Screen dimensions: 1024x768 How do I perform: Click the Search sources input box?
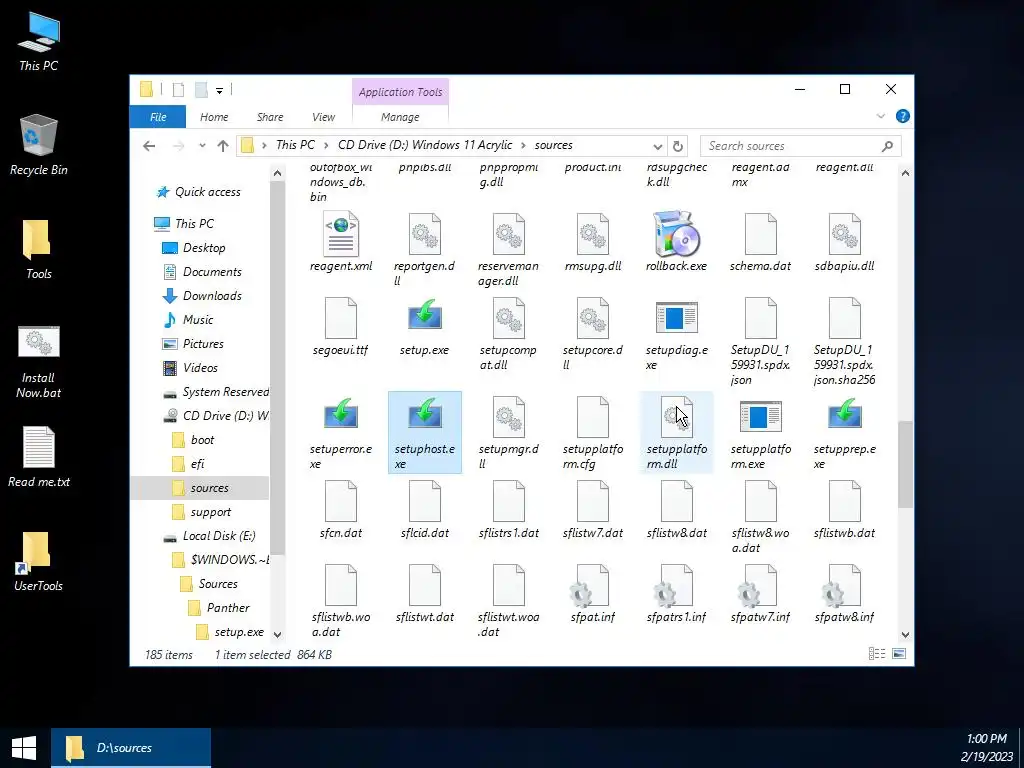click(x=794, y=146)
